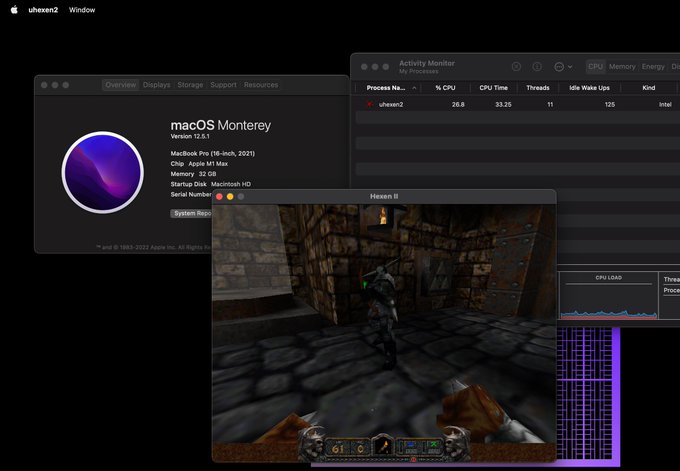The width and height of the screenshot is (680, 471).
Task: Sort by Kind column header
Action: pos(649,88)
